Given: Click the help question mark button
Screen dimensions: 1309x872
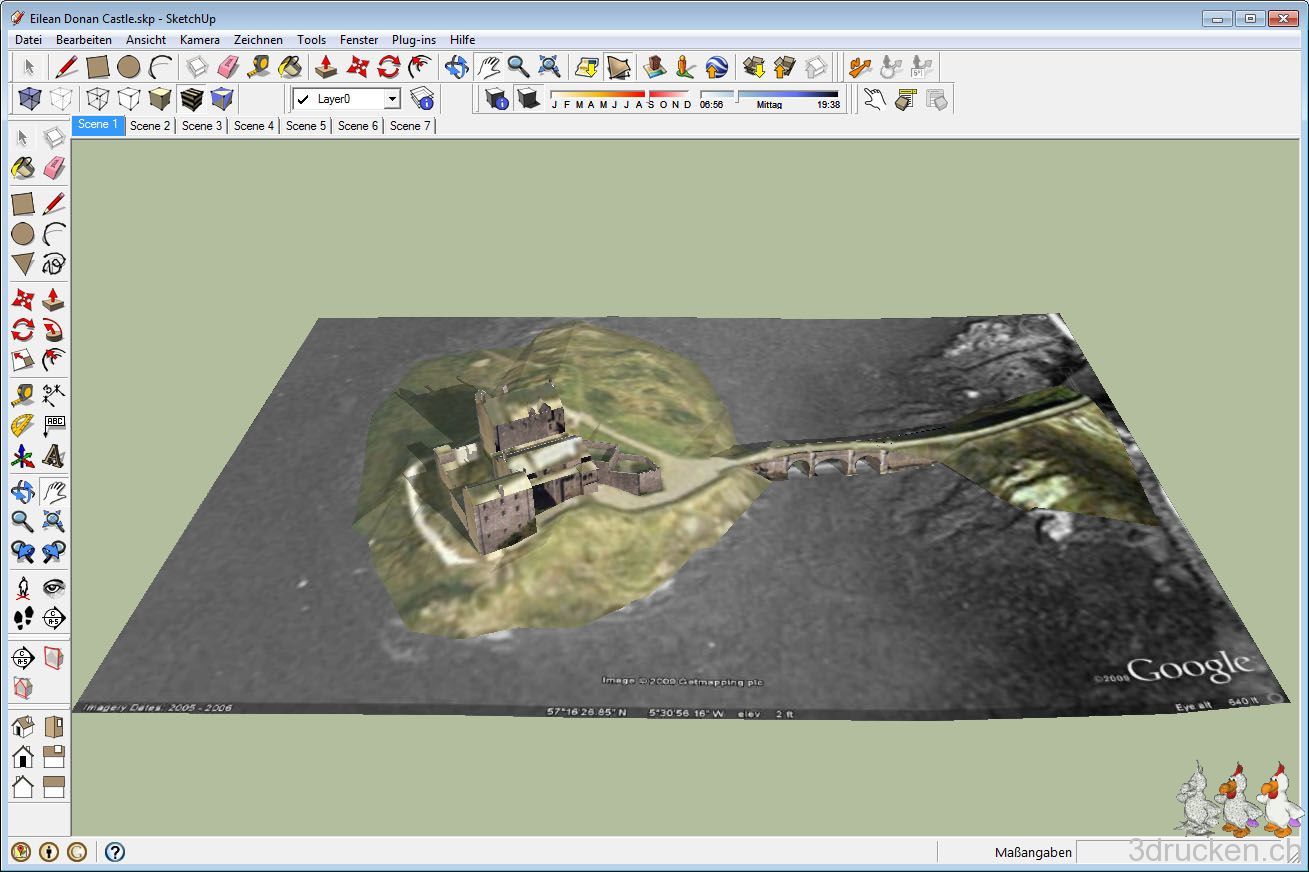Looking at the screenshot, I should (115, 852).
